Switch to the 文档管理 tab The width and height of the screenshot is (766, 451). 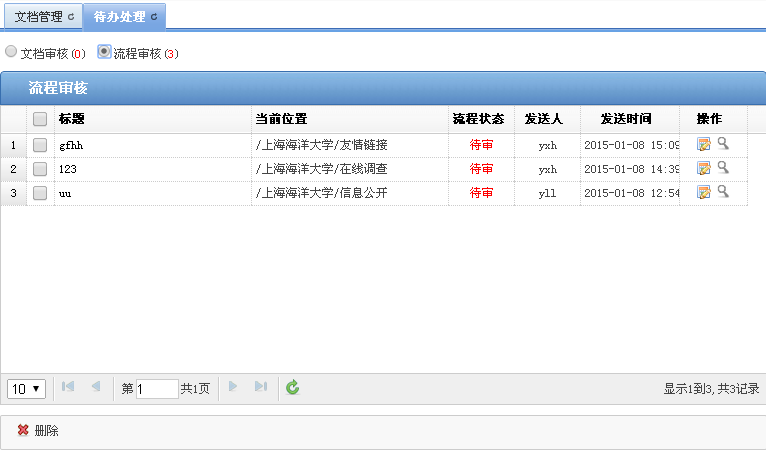click(38, 17)
